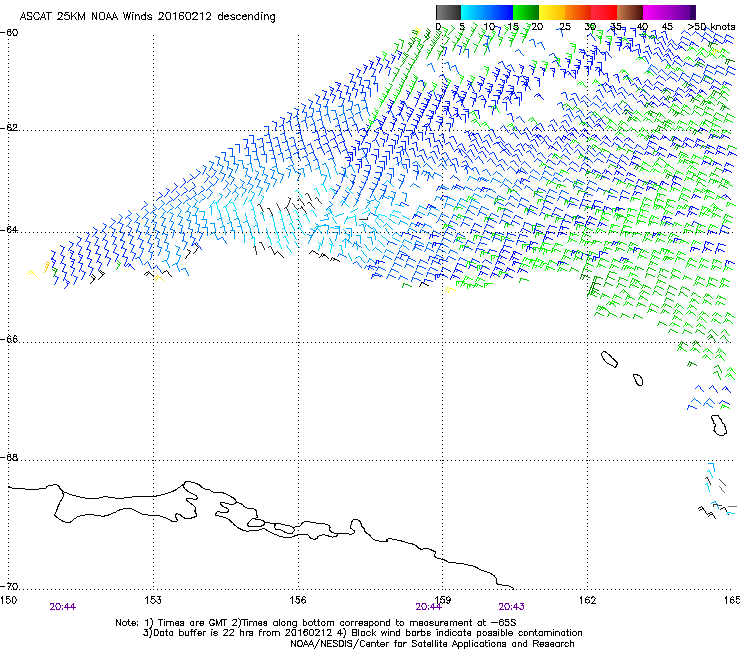Click the '-66' latitude label
The width and height of the screenshot is (740, 650).
pos(10,339)
